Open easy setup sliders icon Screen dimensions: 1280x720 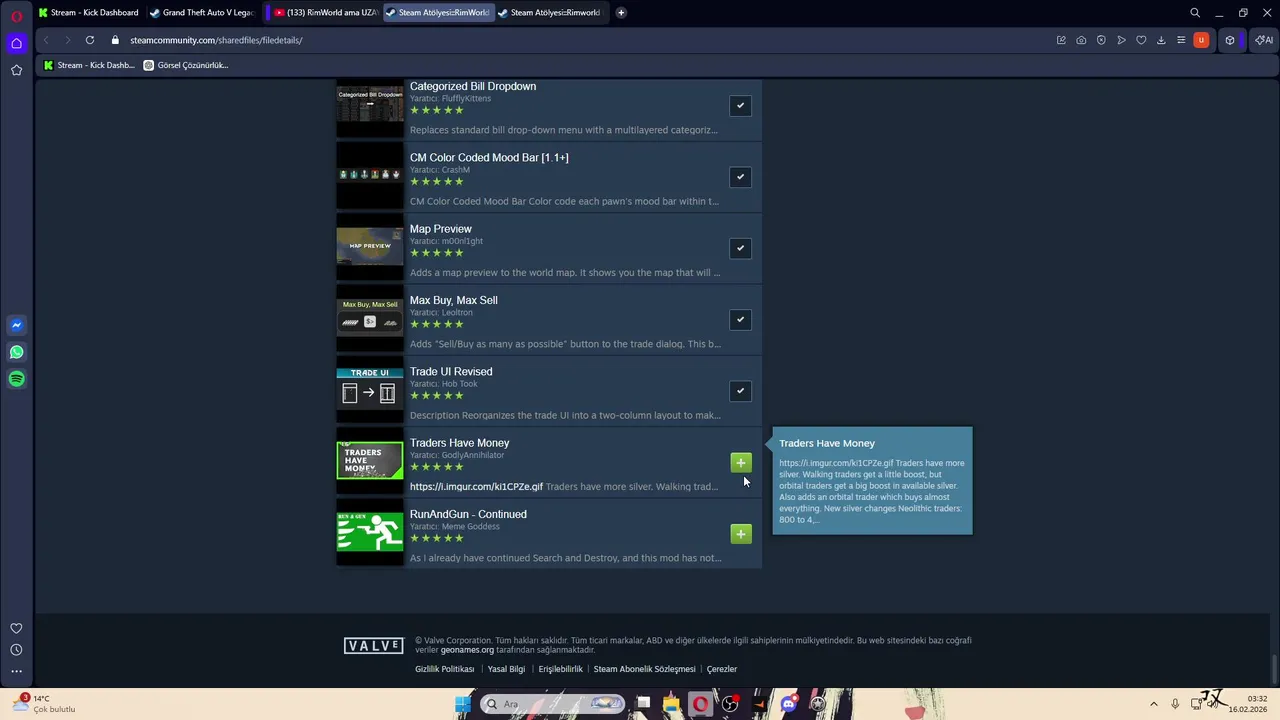pos(1181,40)
